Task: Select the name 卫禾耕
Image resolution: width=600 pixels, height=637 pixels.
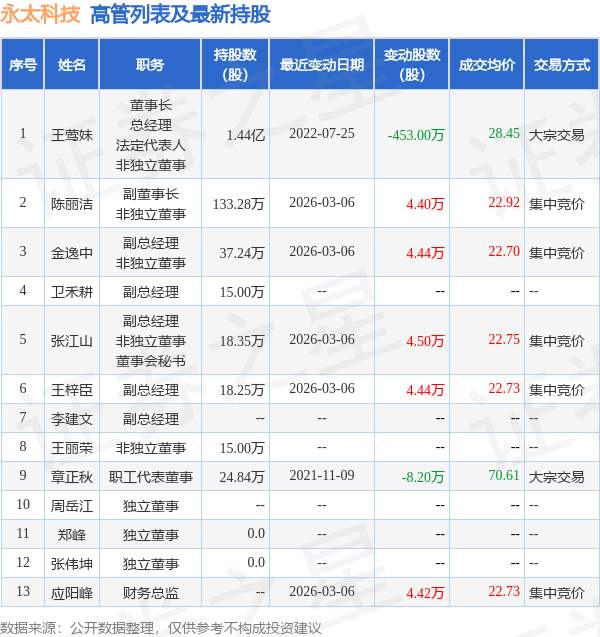Action: point(71,292)
